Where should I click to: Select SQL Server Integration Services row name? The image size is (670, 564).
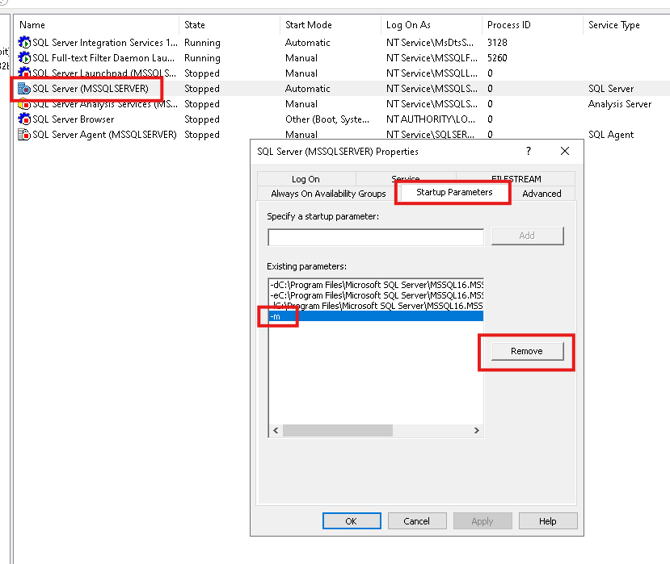point(105,42)
